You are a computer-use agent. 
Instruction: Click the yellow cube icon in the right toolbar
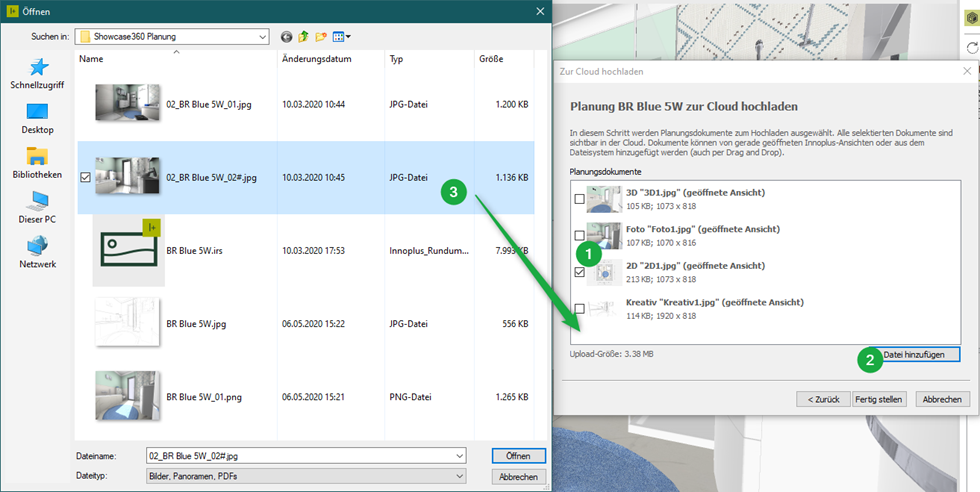coord(972,19)
